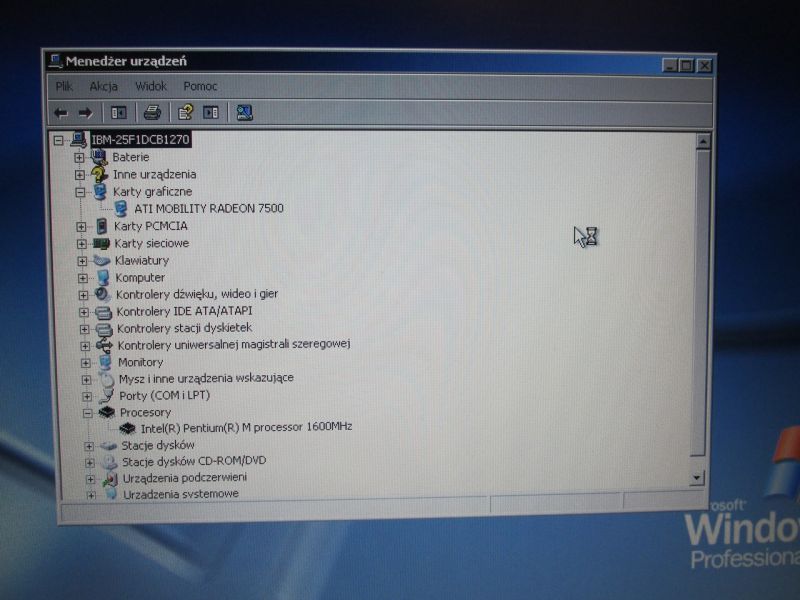Select the Porty (COM i LPT) icon
The width and height of the screenshot is (800, 600).
(107, 395)
